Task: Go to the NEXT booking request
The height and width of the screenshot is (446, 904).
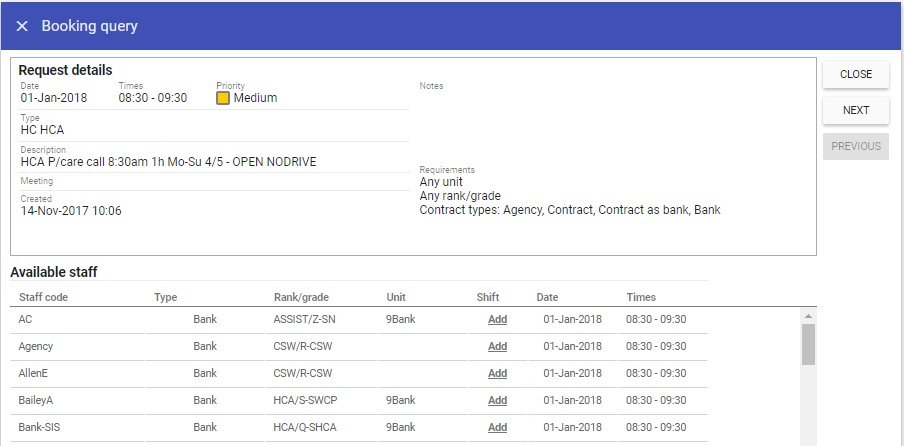Action: pos(855,110)
